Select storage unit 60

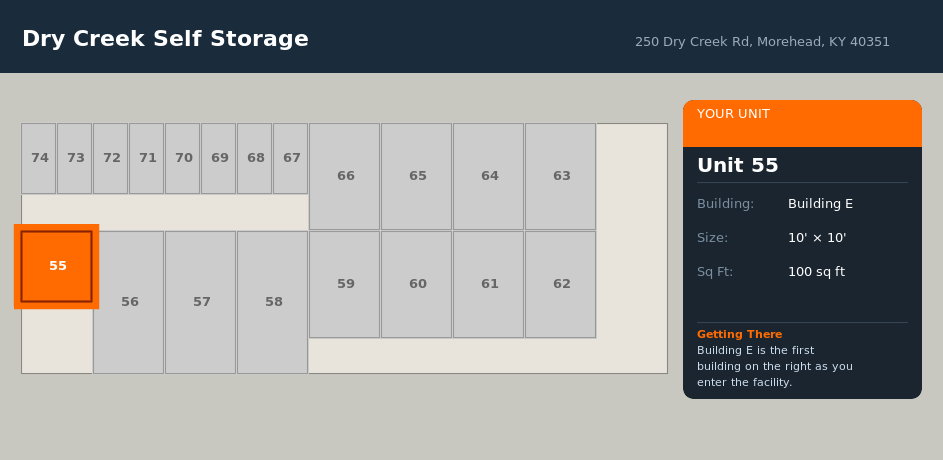click(x=417, y=284)
